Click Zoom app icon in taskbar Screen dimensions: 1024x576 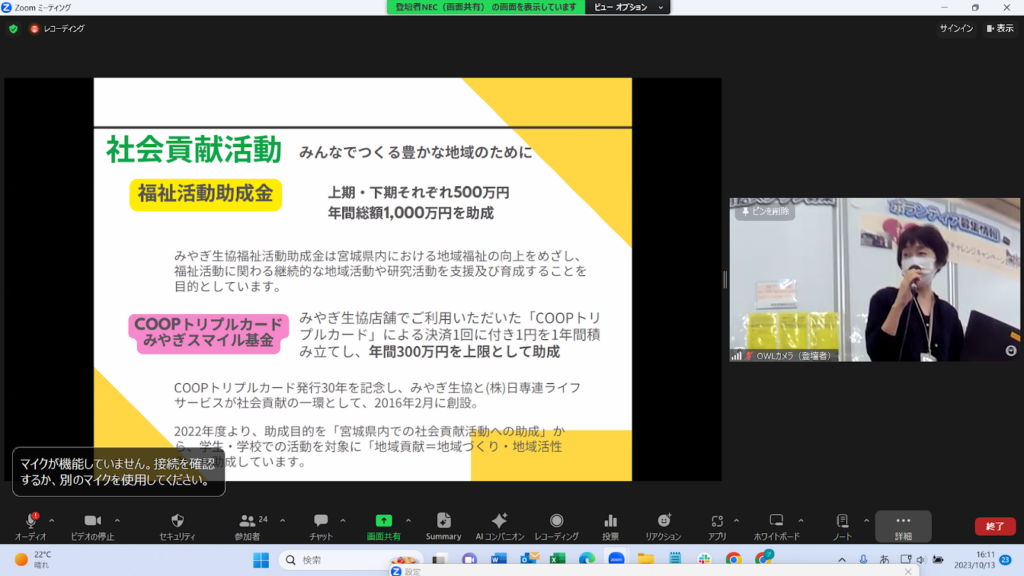point(616,560)
